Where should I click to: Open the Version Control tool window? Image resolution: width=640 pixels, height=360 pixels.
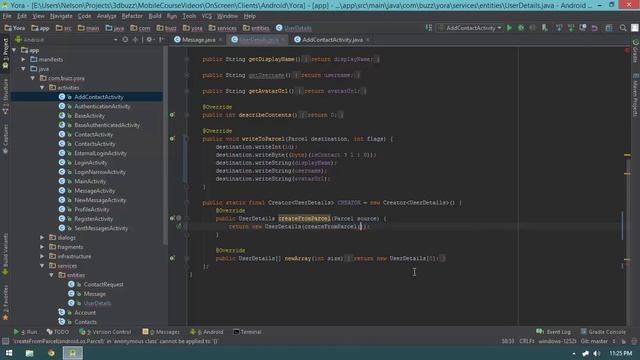point(105,332)
